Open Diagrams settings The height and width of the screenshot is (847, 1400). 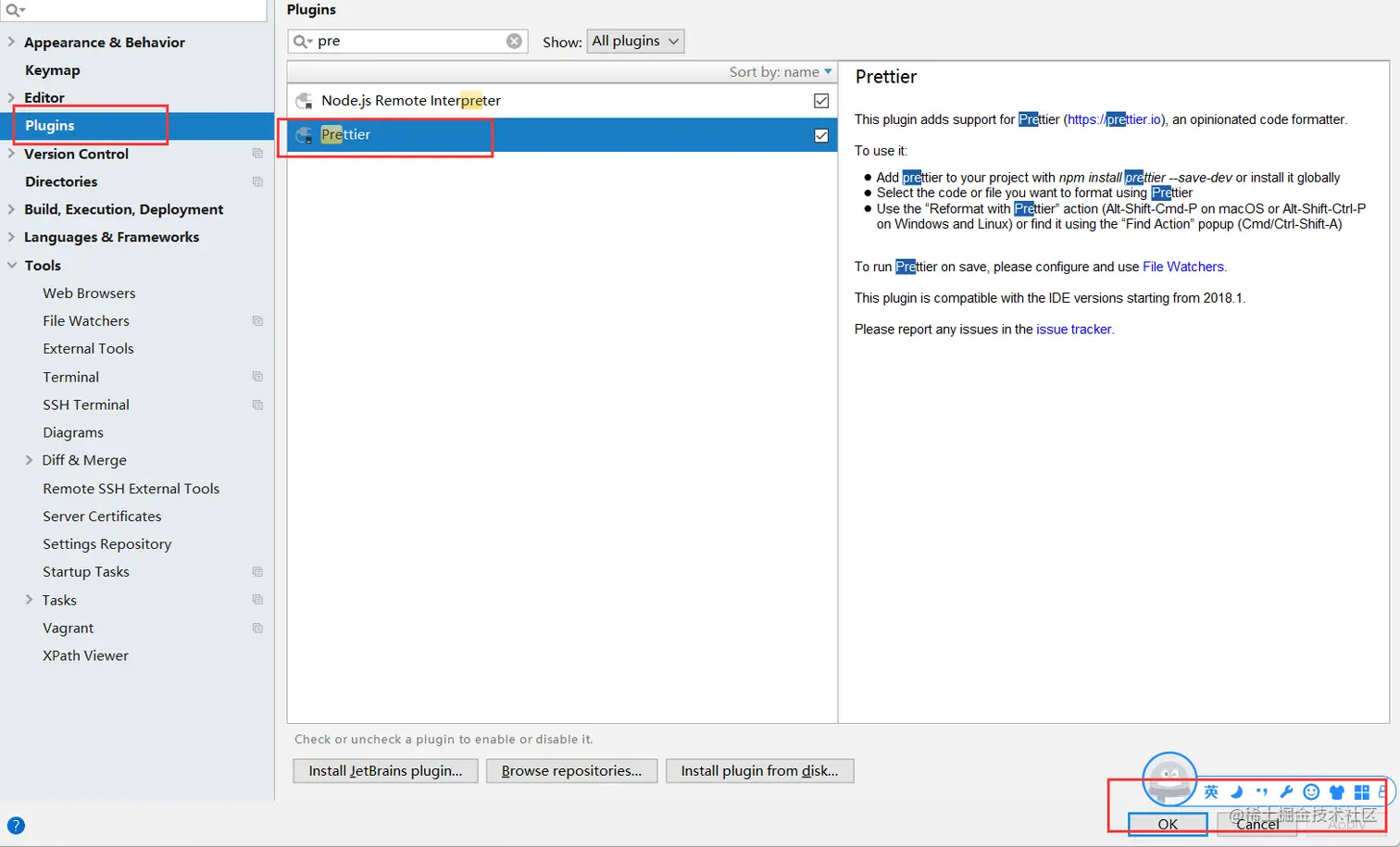coord(73,432)
